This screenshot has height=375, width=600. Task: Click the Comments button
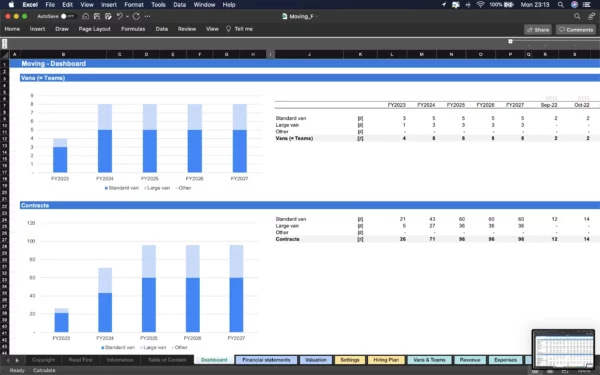[x=576, y=29]
